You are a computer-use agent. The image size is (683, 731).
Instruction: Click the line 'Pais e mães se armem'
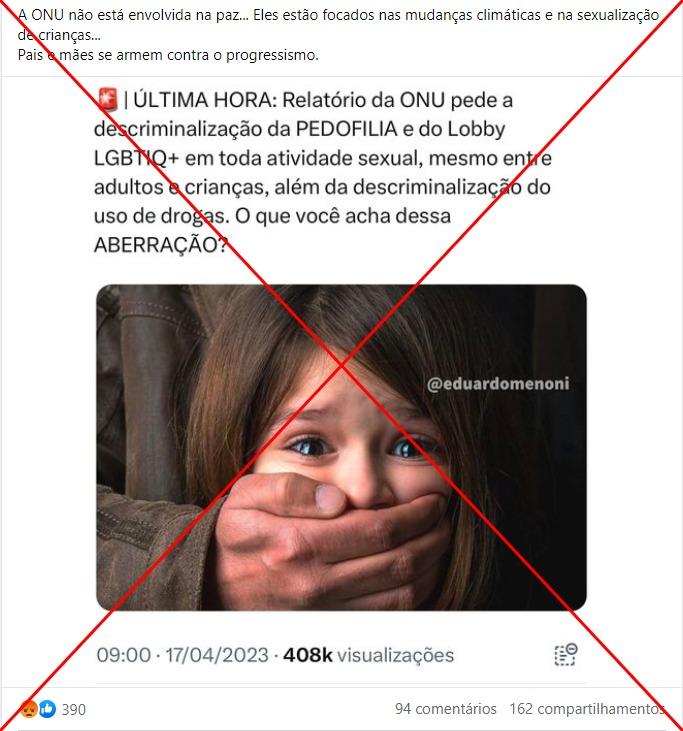point(168,55)
